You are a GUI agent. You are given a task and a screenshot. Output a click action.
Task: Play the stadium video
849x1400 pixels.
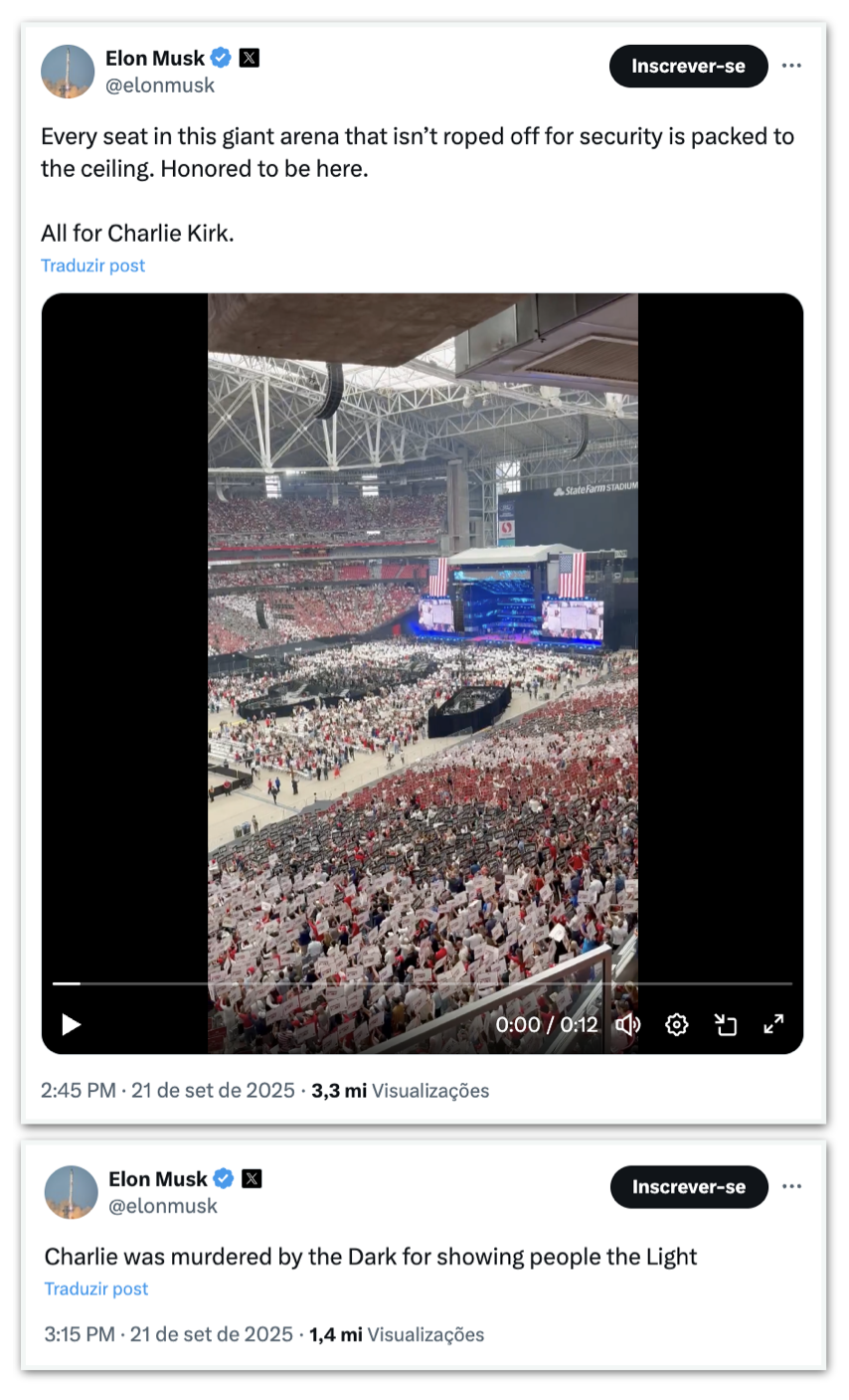pos(71,1024)
